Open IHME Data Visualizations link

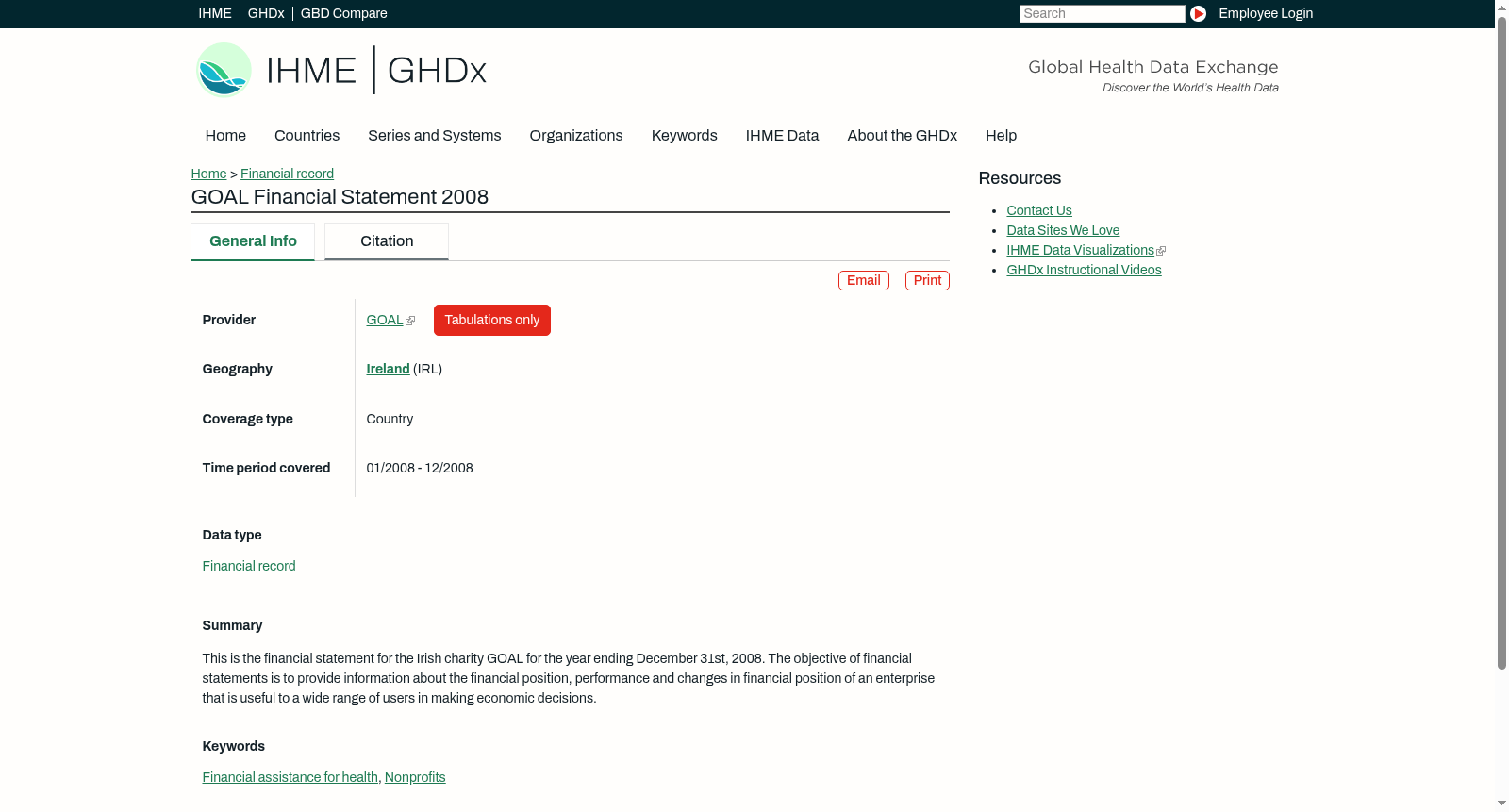(x=1080, y=251)
